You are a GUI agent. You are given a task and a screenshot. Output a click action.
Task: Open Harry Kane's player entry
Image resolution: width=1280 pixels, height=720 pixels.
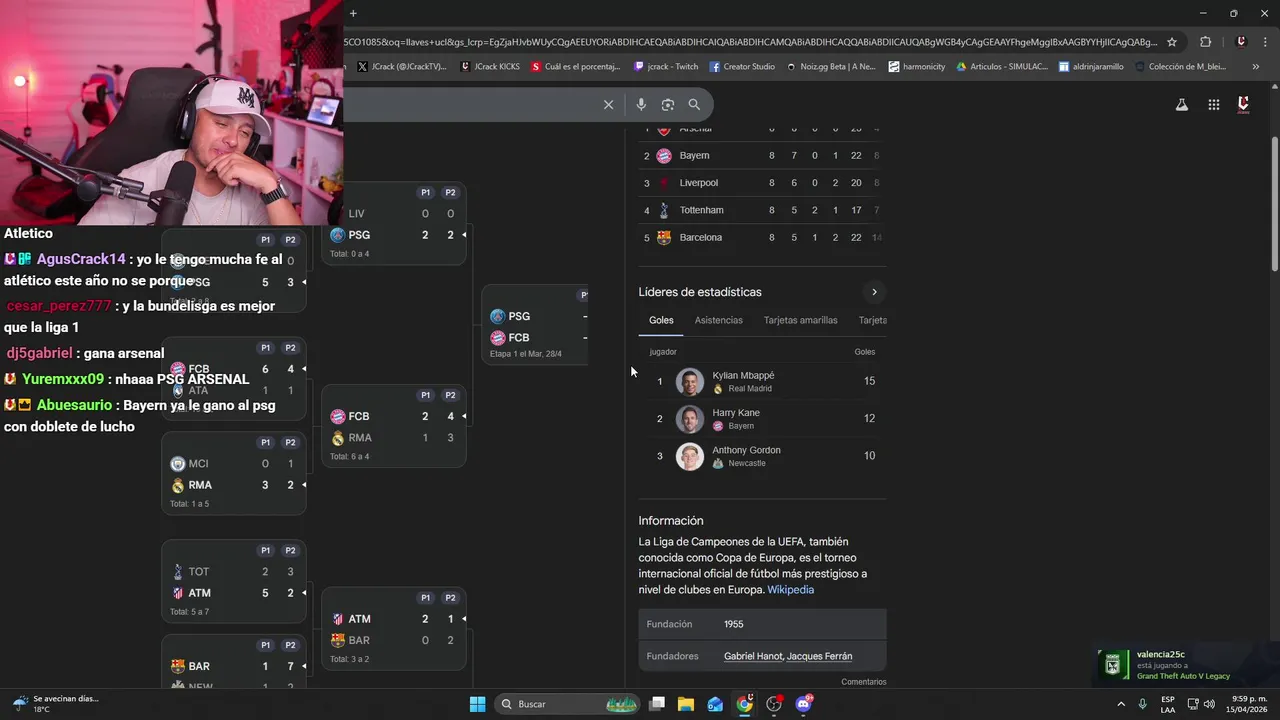tap(762, 418)
